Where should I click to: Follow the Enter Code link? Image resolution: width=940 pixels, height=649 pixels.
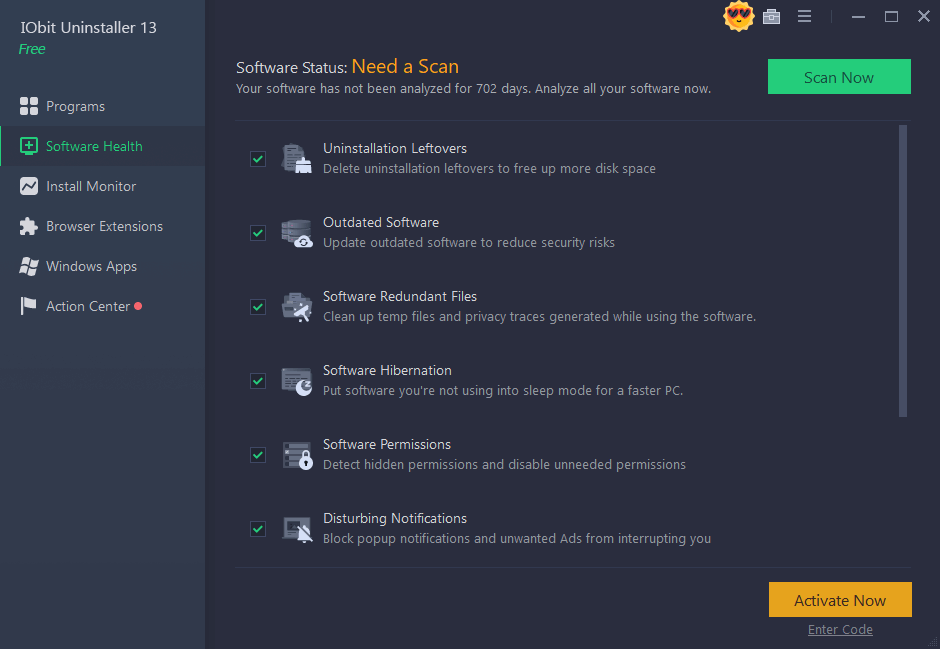click(x=840, y=630)
